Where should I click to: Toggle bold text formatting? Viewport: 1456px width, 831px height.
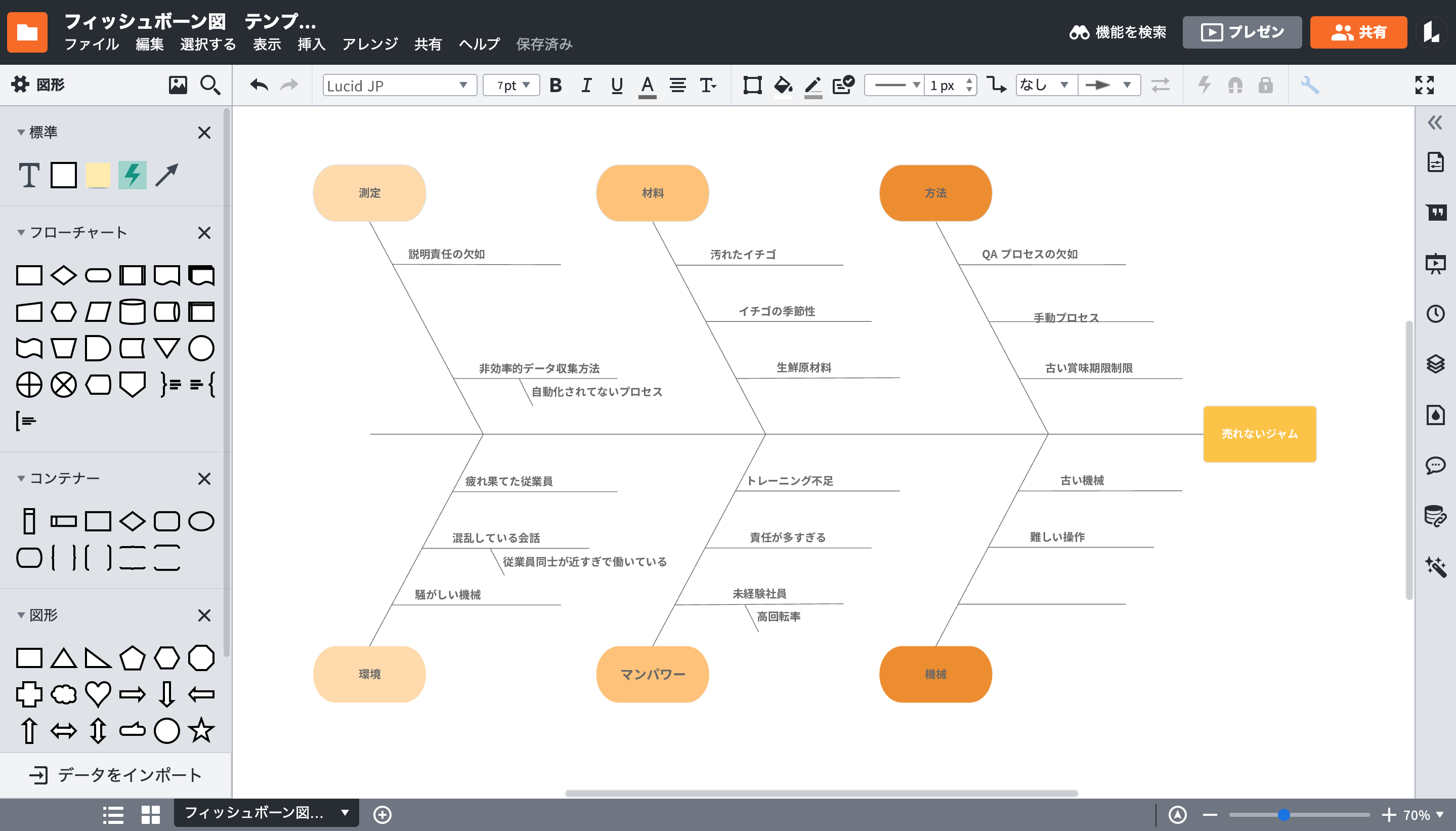[x=555, y=85]
